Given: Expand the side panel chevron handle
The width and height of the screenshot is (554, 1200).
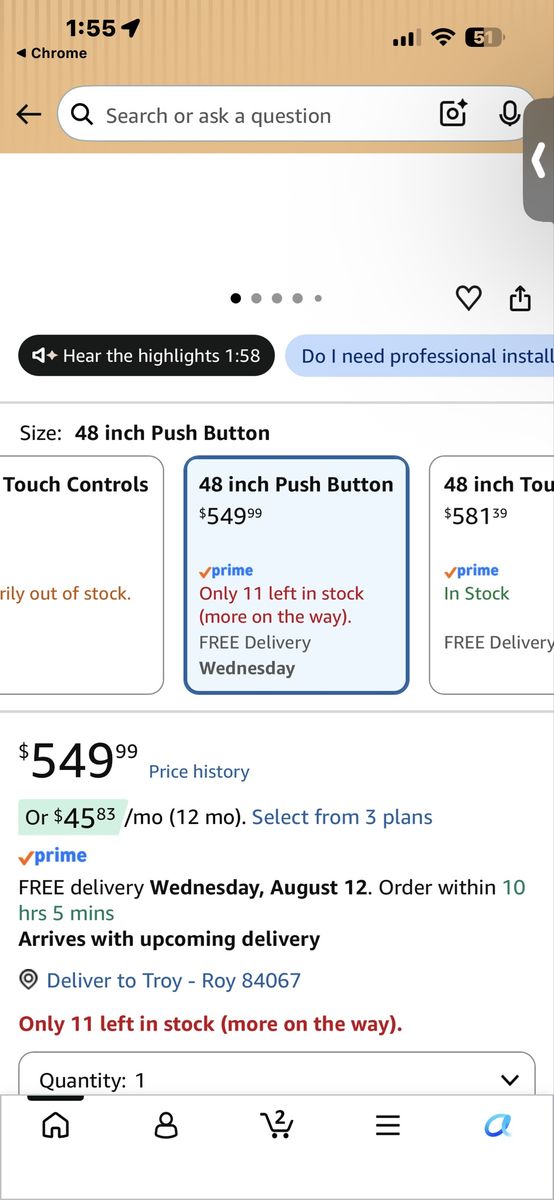Looking at the screenshot, I should click(x=539, y=159).
